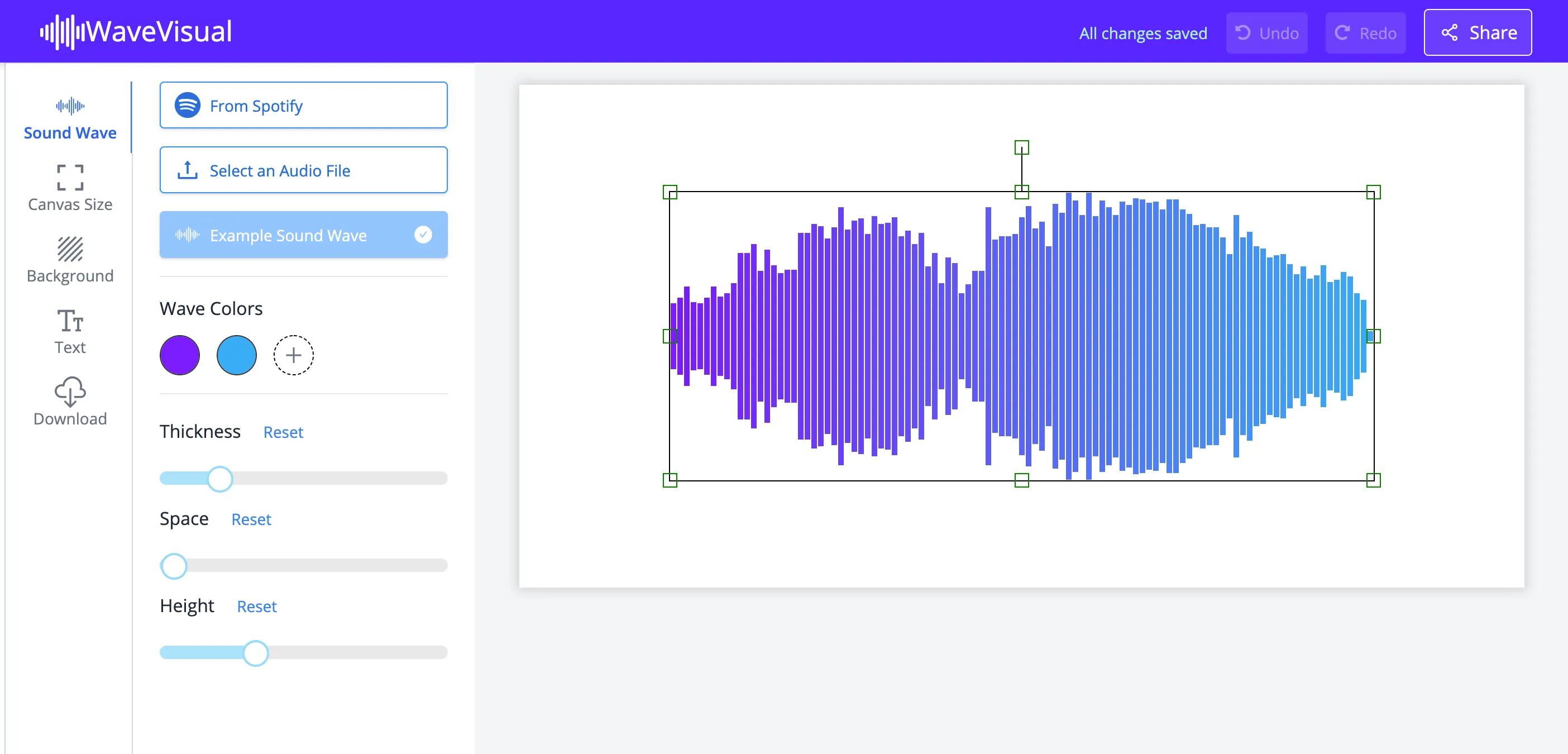Click the Redo button

click(1365, 33)
